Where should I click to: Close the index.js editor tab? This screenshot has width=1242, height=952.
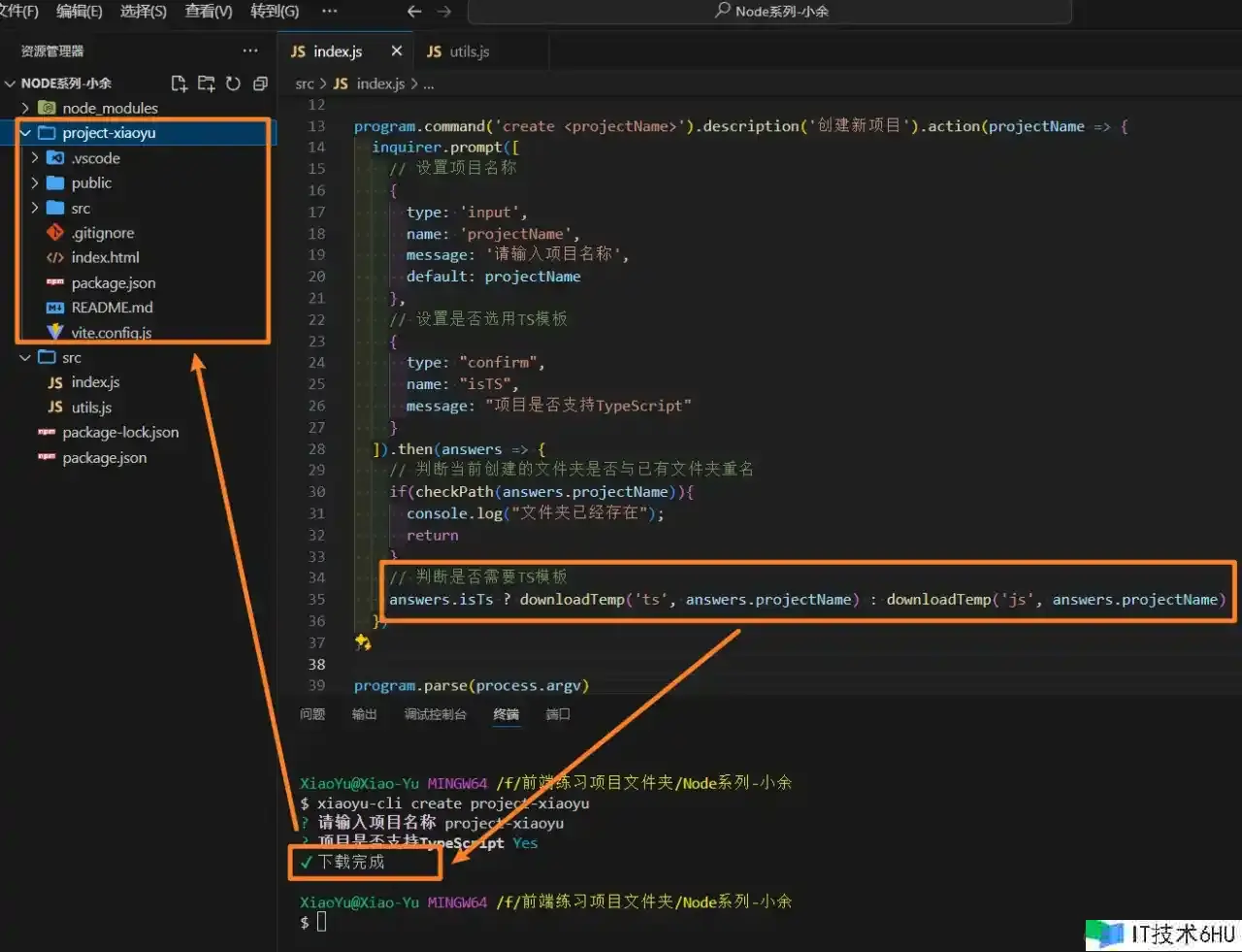coord(396,50)
